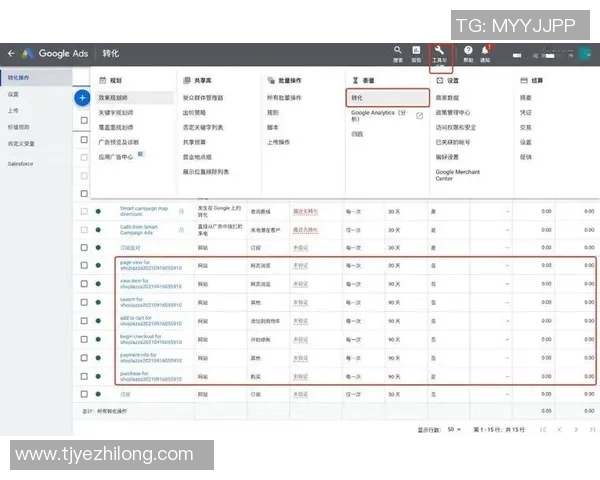Open 自定义变量 in the left sidebar
The width and height of the screenshot is (600, 480).
pos(21,144)
